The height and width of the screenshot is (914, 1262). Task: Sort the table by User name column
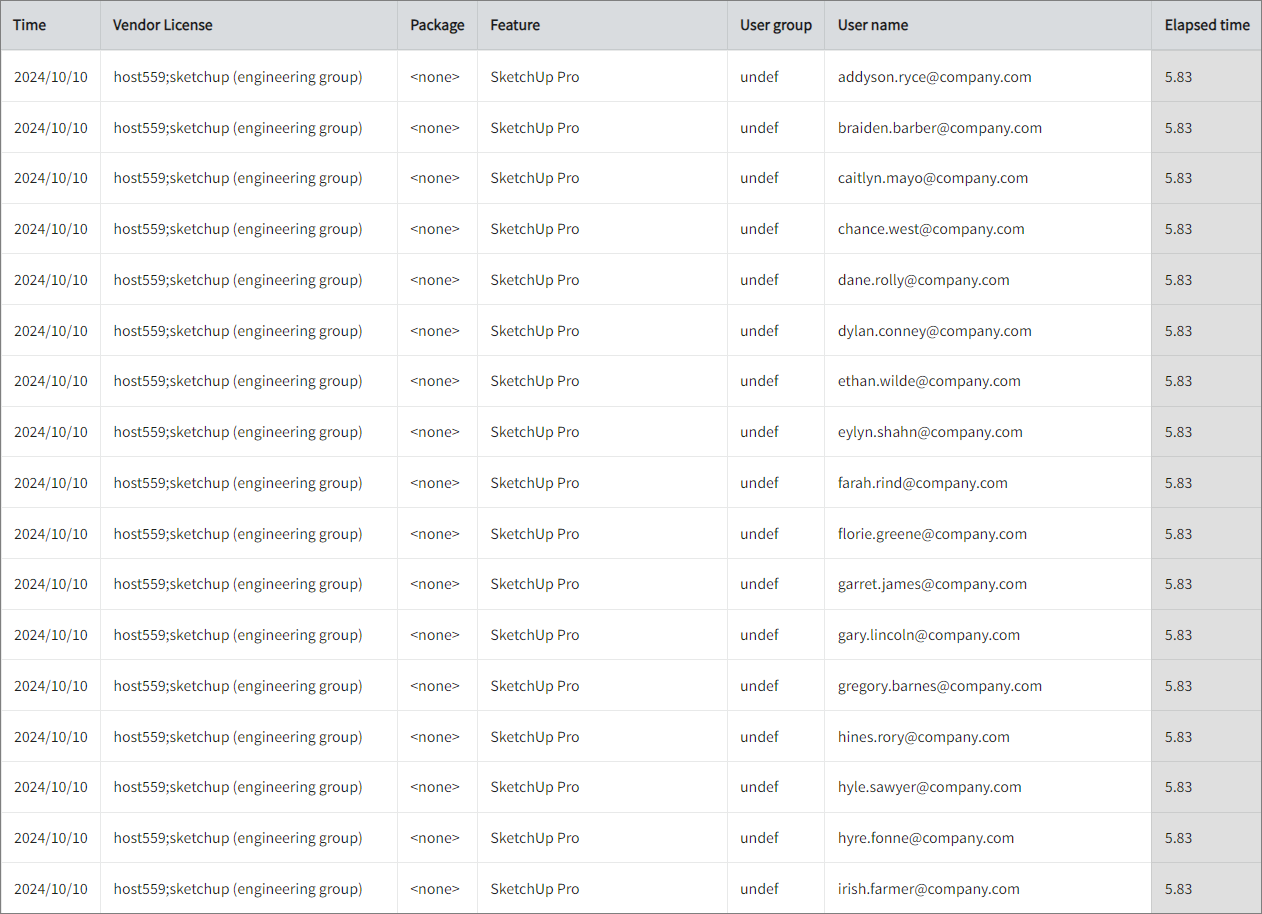tap(872, 25)
